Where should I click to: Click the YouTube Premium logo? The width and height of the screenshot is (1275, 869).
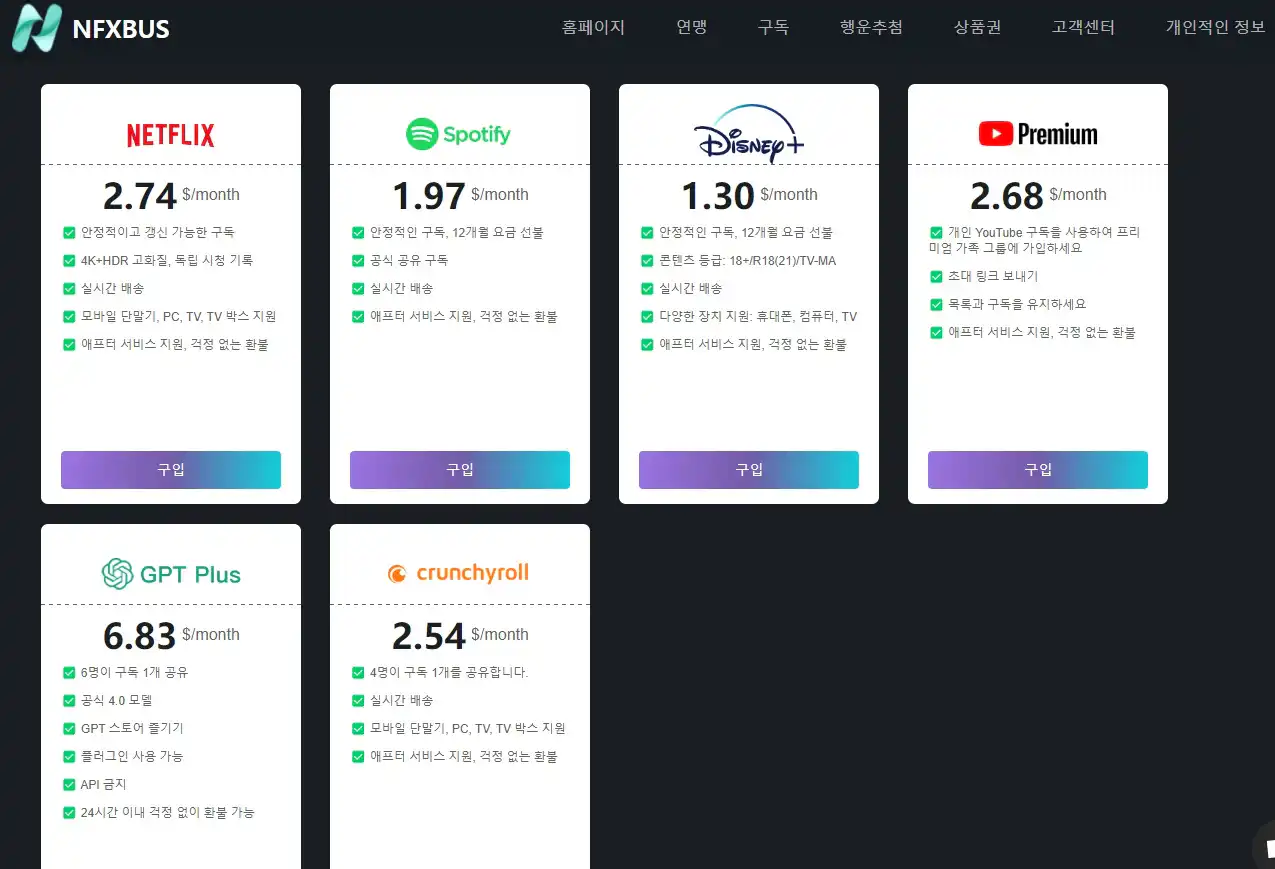[x=1038, y=134]
